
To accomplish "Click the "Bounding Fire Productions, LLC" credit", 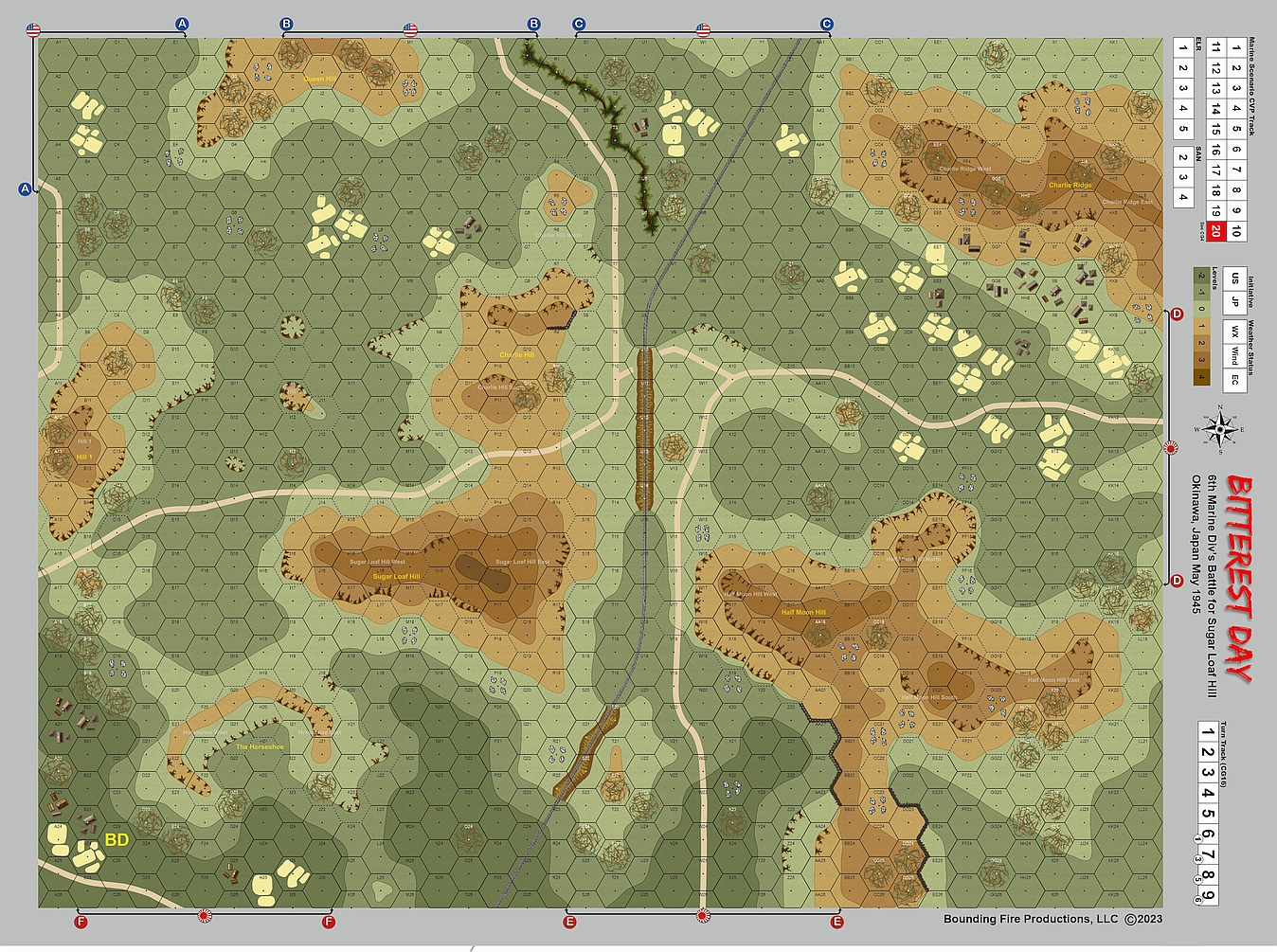I will (1031, 919).
